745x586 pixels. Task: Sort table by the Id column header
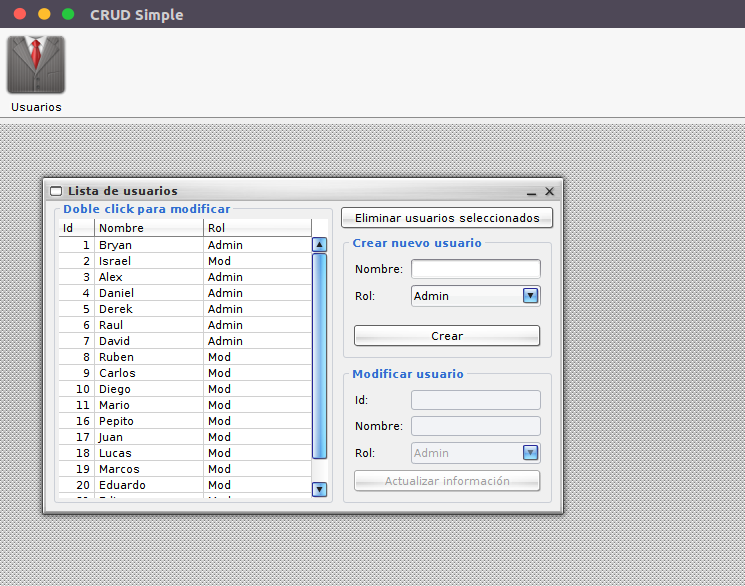76,228
